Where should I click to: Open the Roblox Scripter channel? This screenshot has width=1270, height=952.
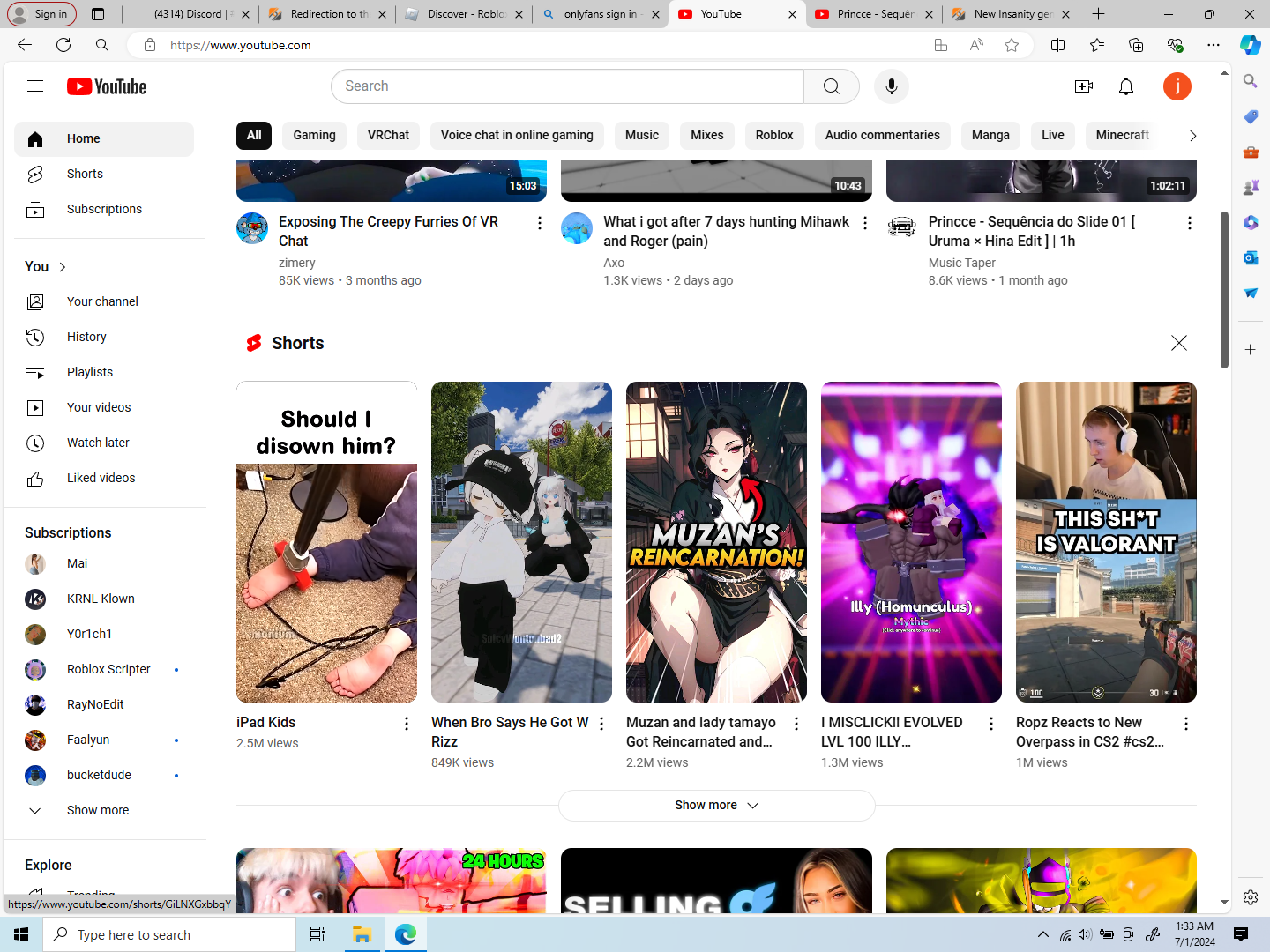(104, 669)
